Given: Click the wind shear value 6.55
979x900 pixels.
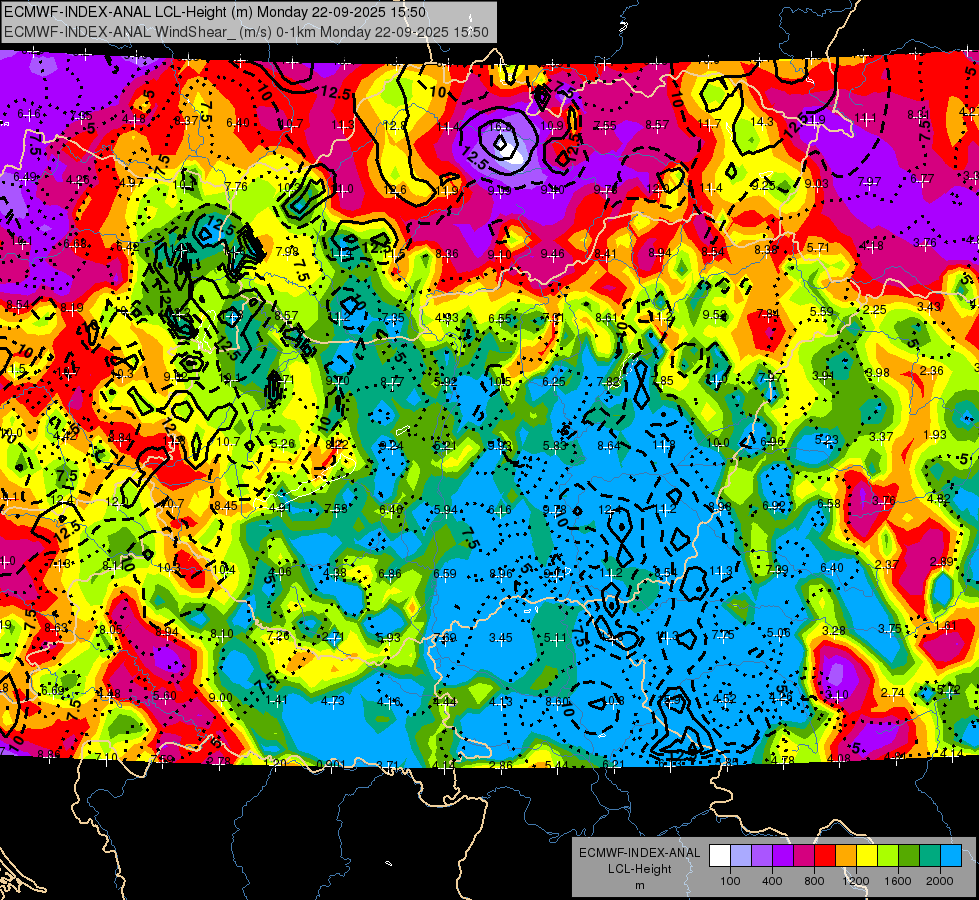Looking at the screenshot, I should [499, 319].
